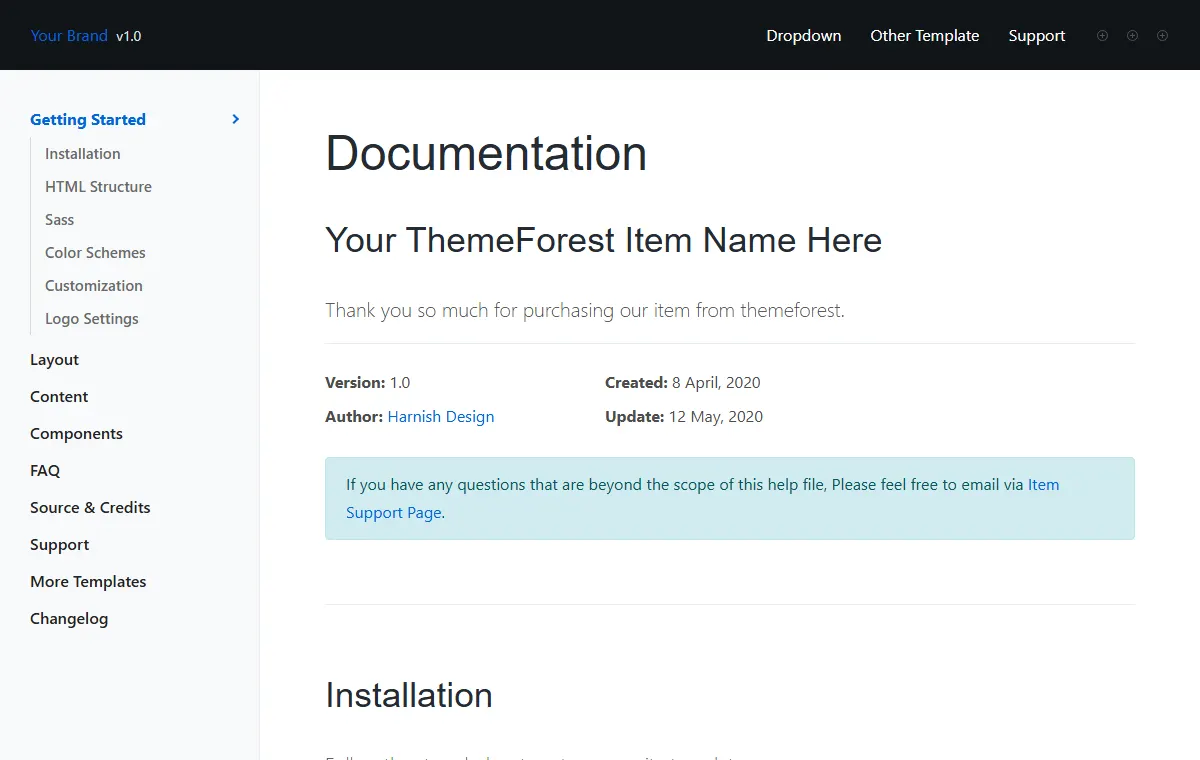1200x760 pixels.
Task: Expand the Components sidebar section
Action: [x=76, y=433]
